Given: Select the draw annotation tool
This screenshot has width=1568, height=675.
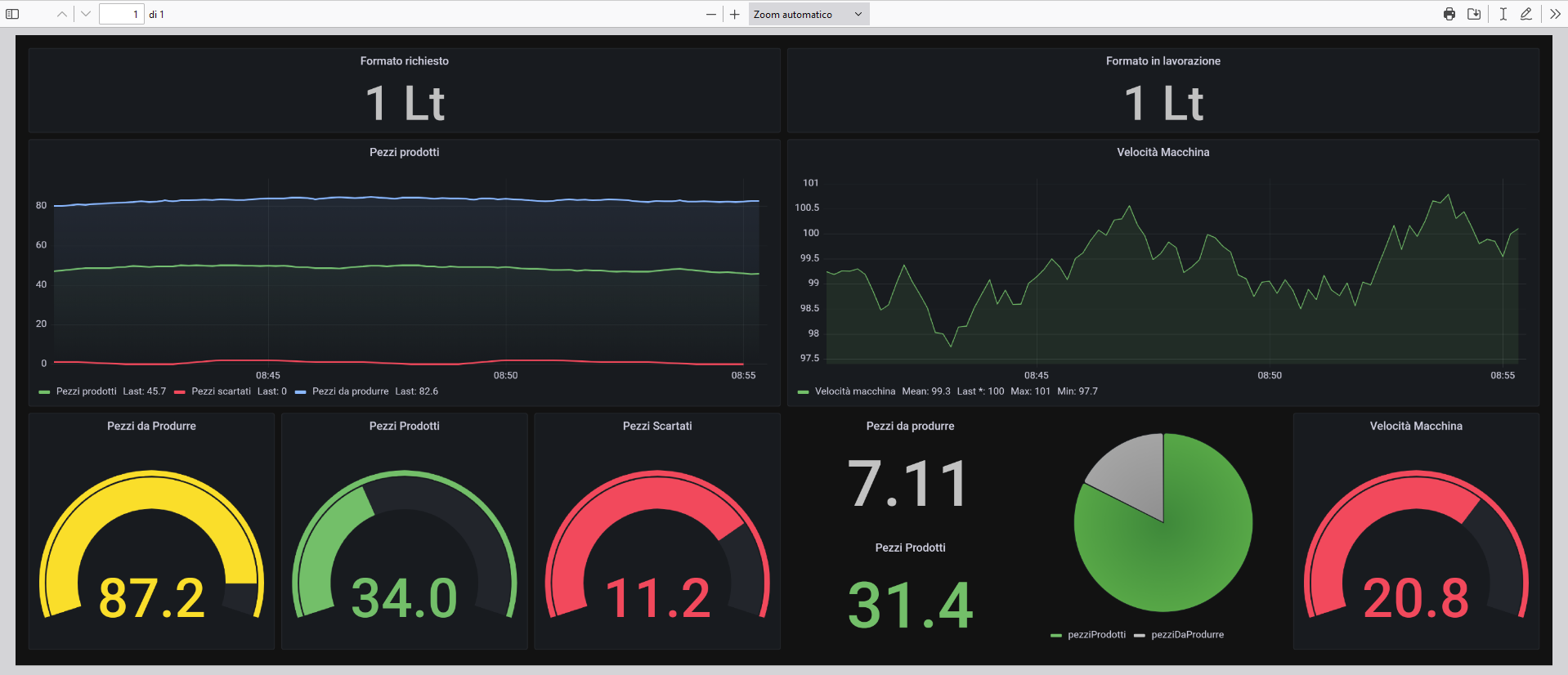Looking at the screenshot, I should tap(1525, 14).
